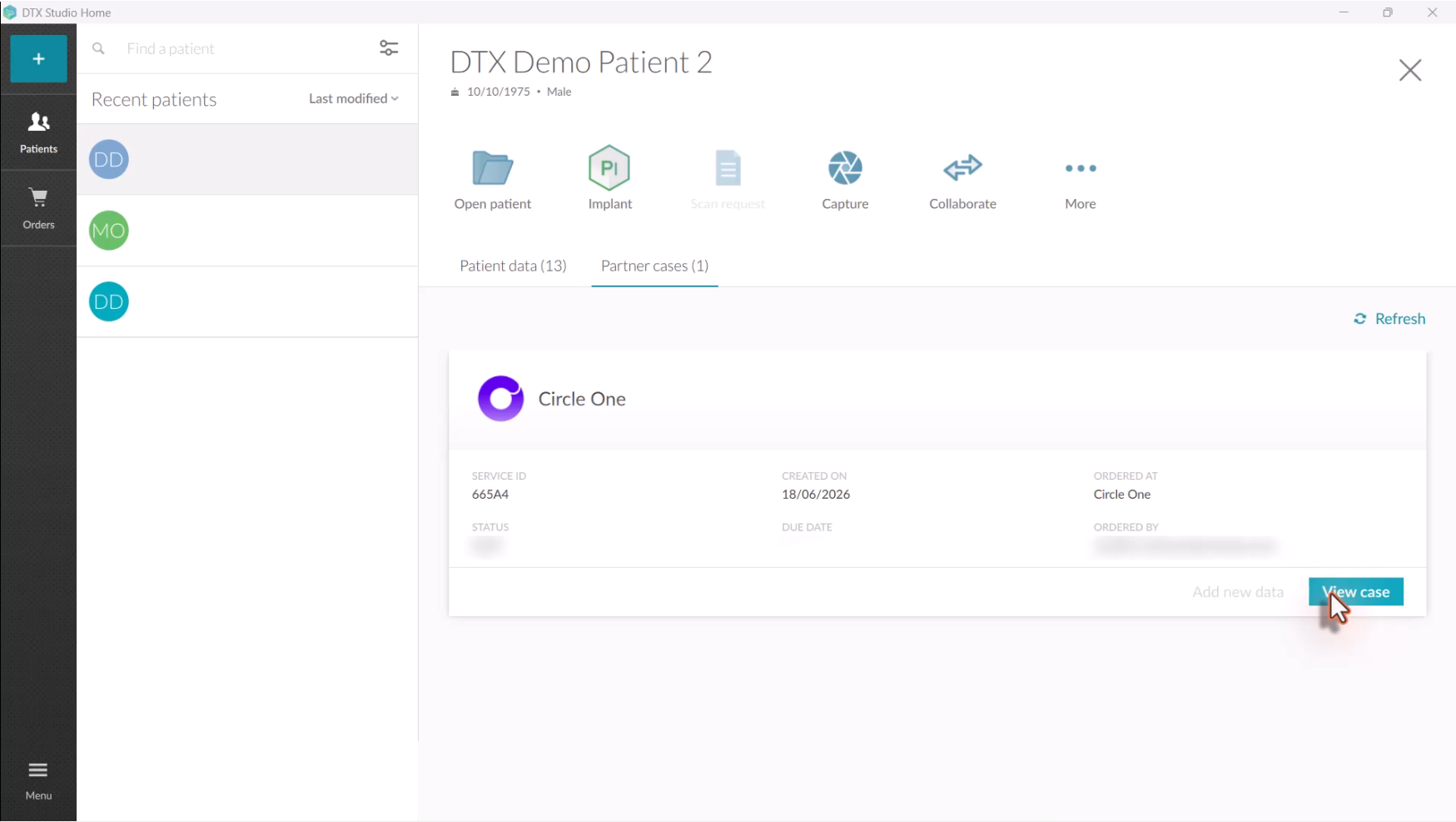Click the plus button to add new patient

pos(38,59)
